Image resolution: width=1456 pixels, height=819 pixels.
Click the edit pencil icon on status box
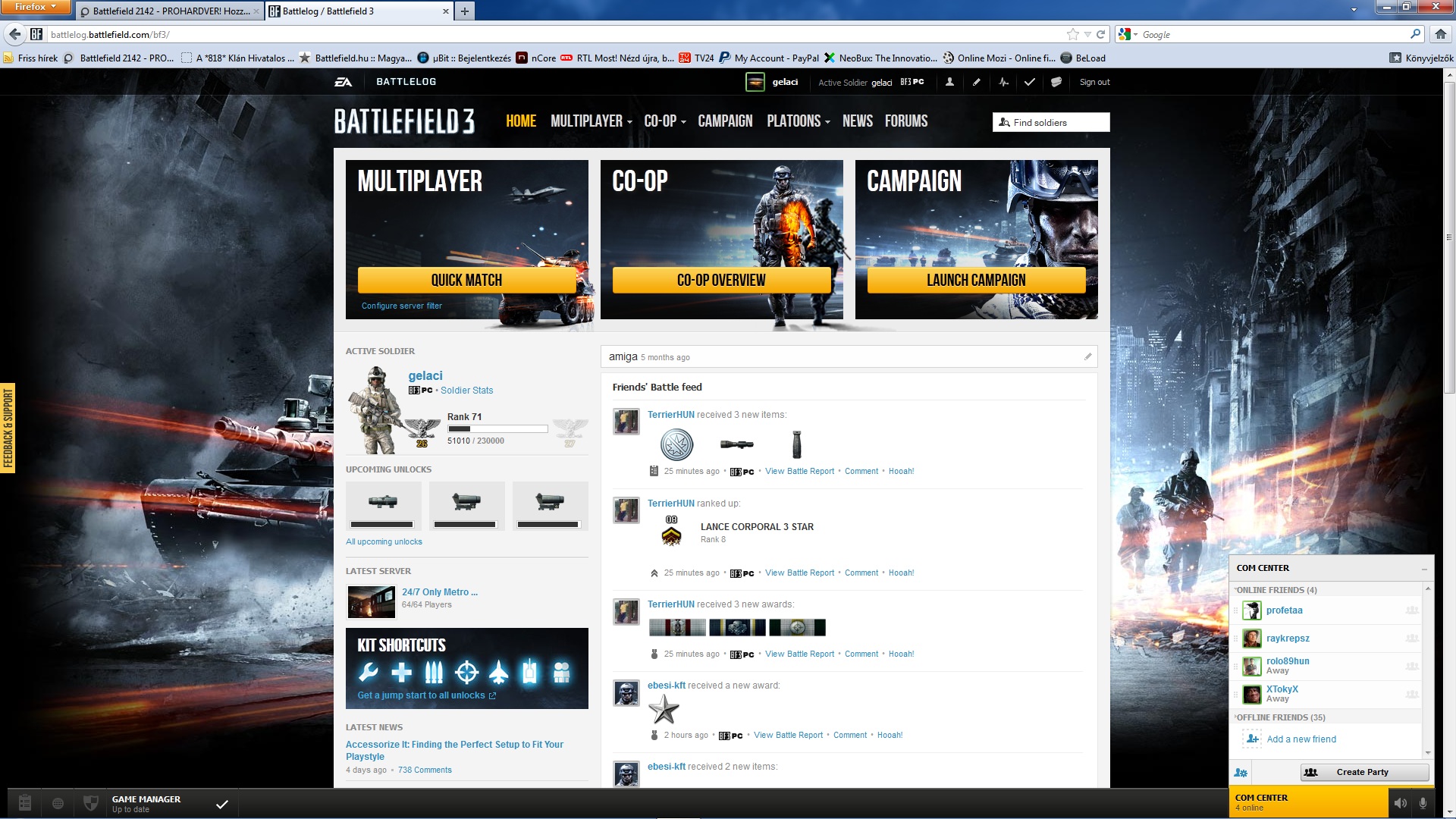pyautogui.click(x=1087, y=356)
